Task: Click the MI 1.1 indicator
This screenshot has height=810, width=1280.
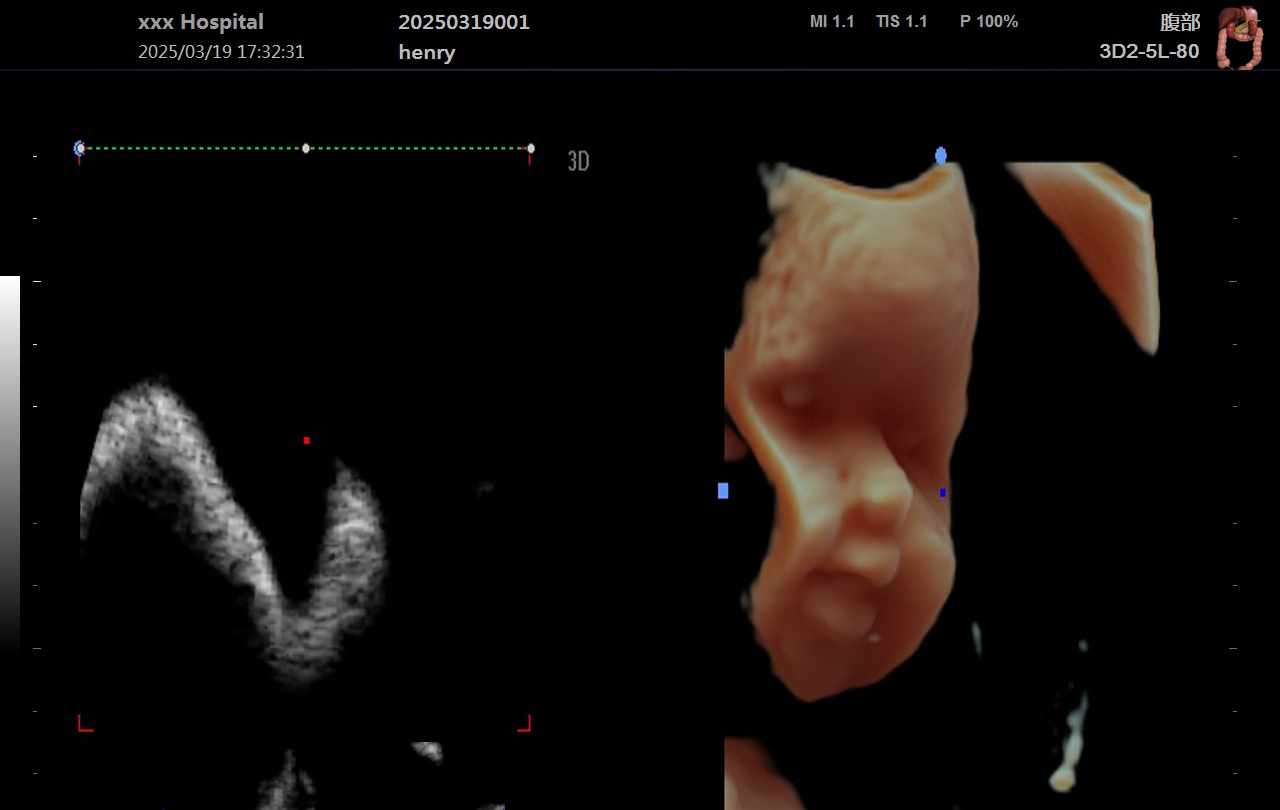Action: pyautogui.click(x=832, y=21)
